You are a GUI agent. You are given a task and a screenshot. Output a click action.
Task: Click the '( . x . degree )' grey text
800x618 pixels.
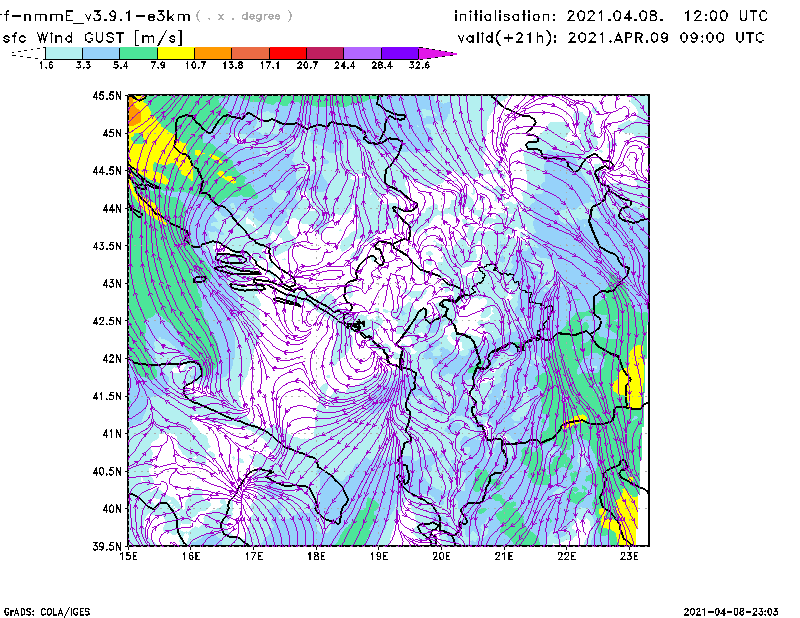point(244,16)
